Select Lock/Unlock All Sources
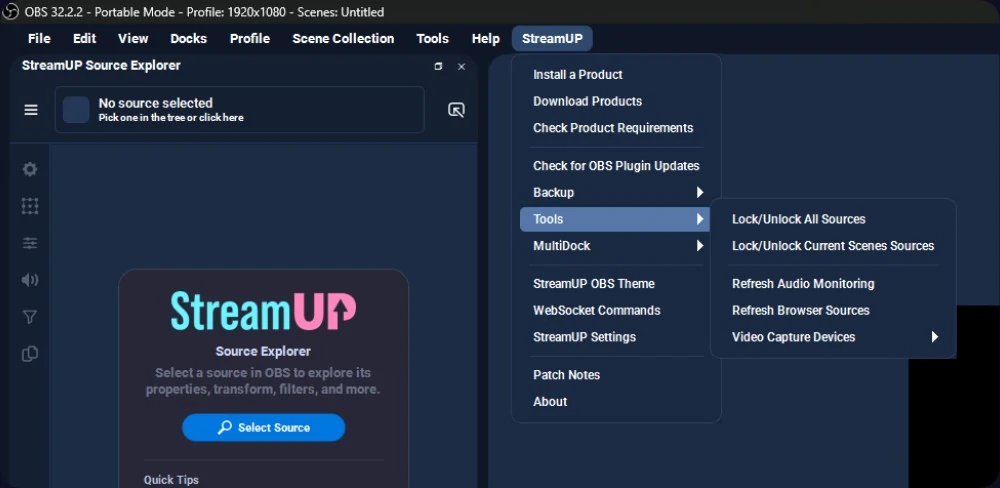The image size is (1000, 488). click(833, 219)
